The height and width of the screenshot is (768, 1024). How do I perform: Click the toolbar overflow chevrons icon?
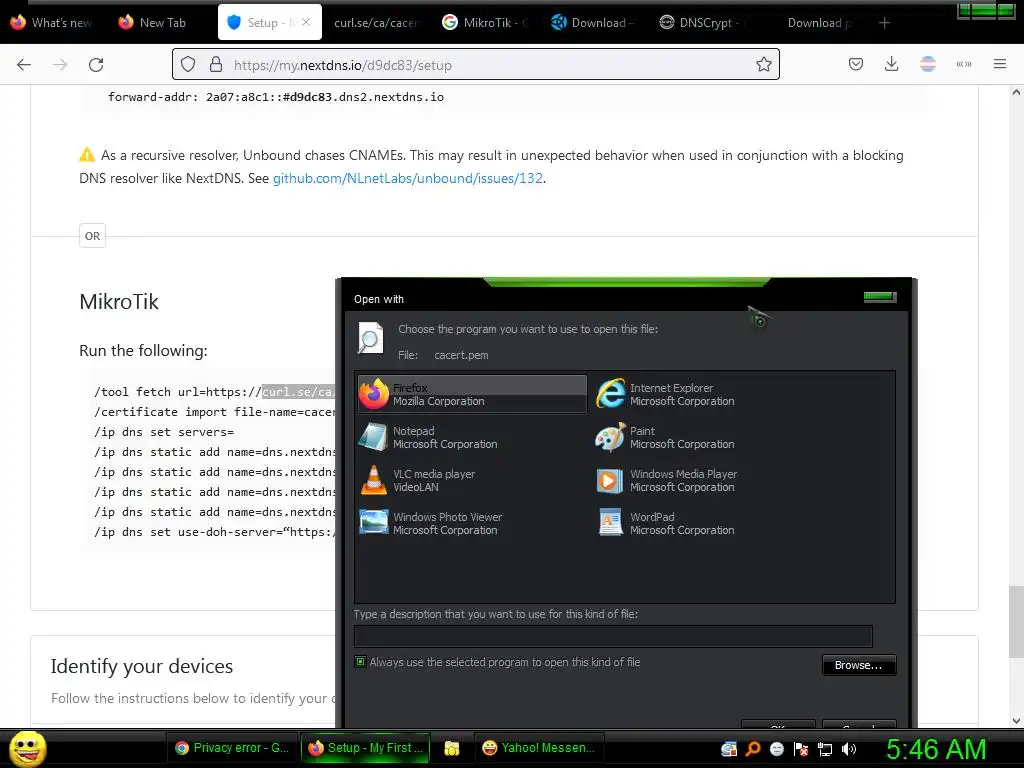(x=964, y=64)
